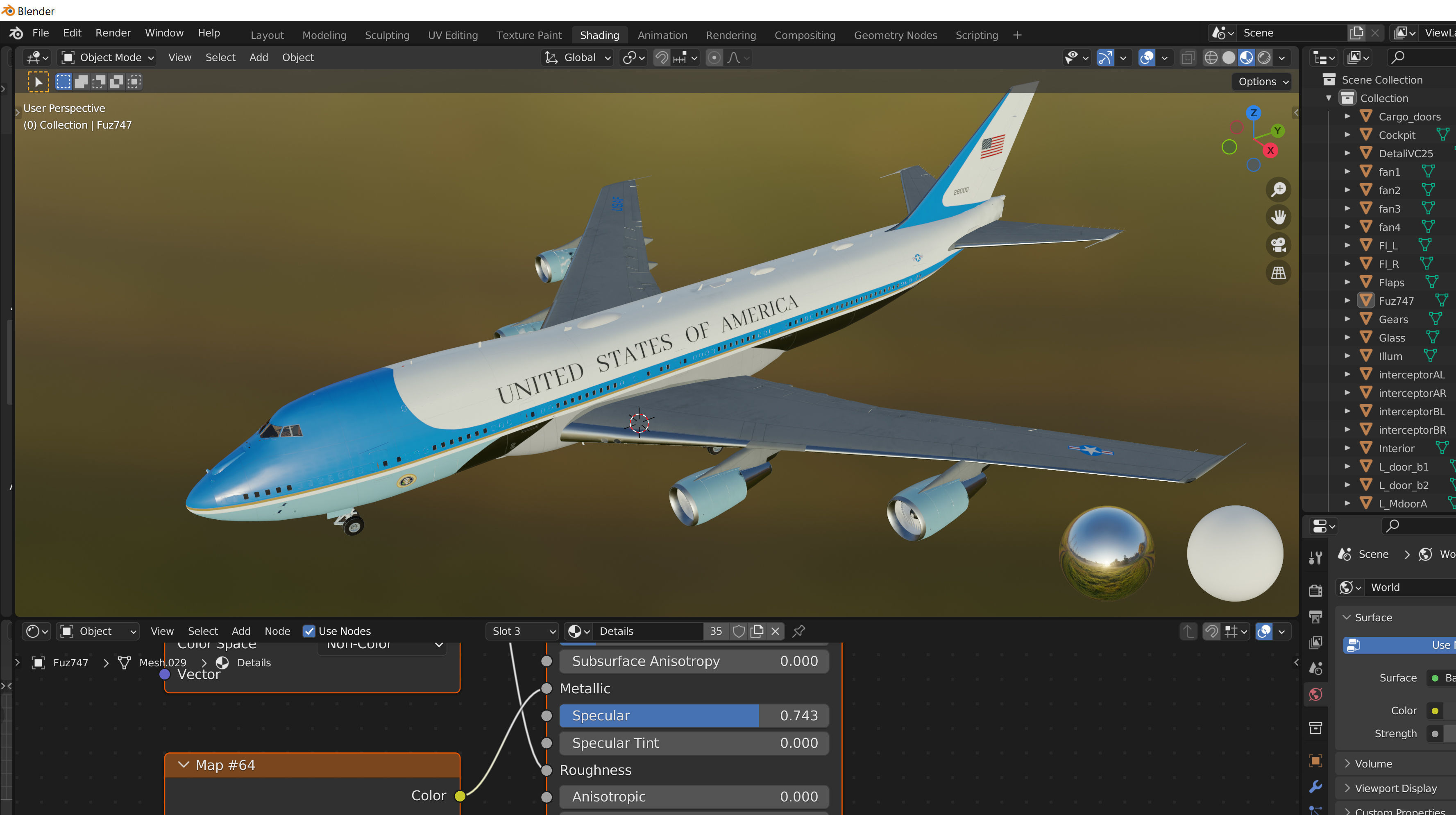Click the Details material name field
The height and width of the screenshot is (815, 1456).
click(647, 631)
